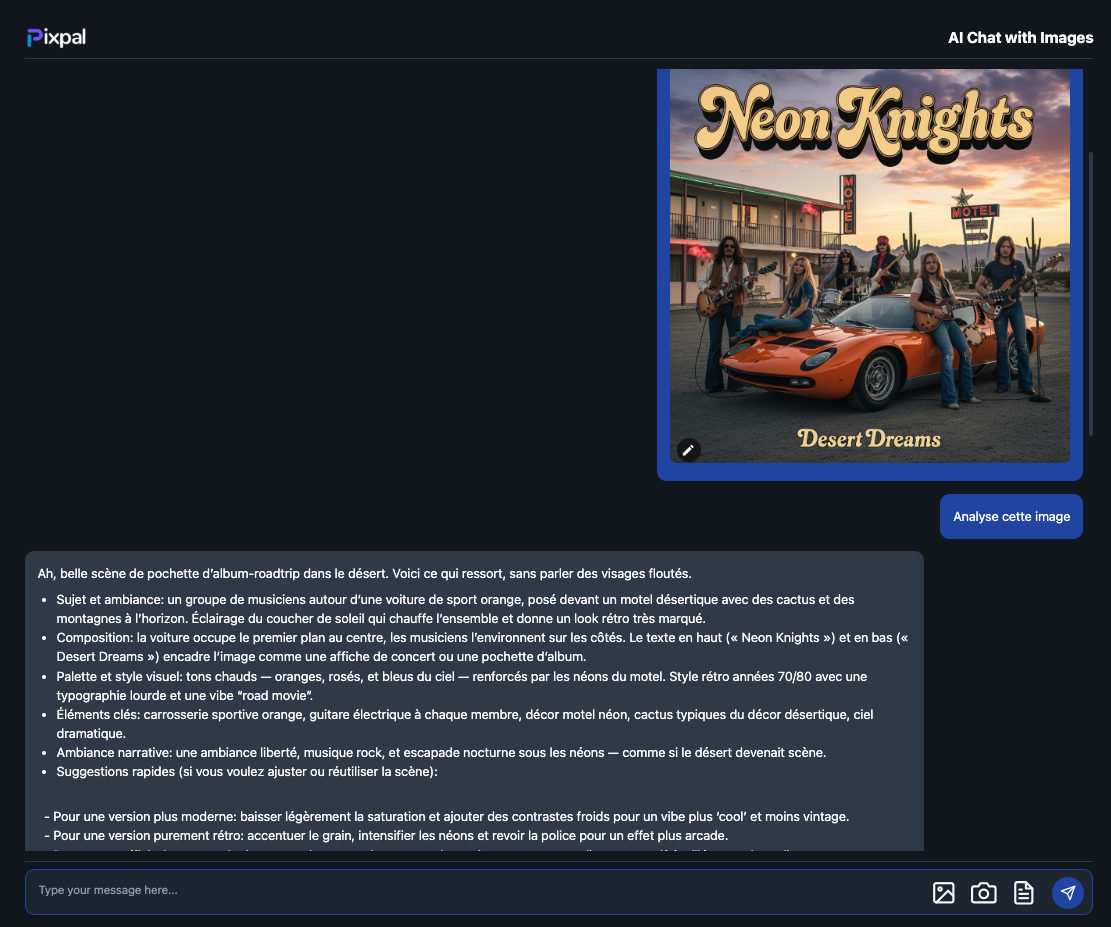Click the "Suggestions rapides" bullet line
This screenshot has height=927, width=1111.
coord(247,772)
